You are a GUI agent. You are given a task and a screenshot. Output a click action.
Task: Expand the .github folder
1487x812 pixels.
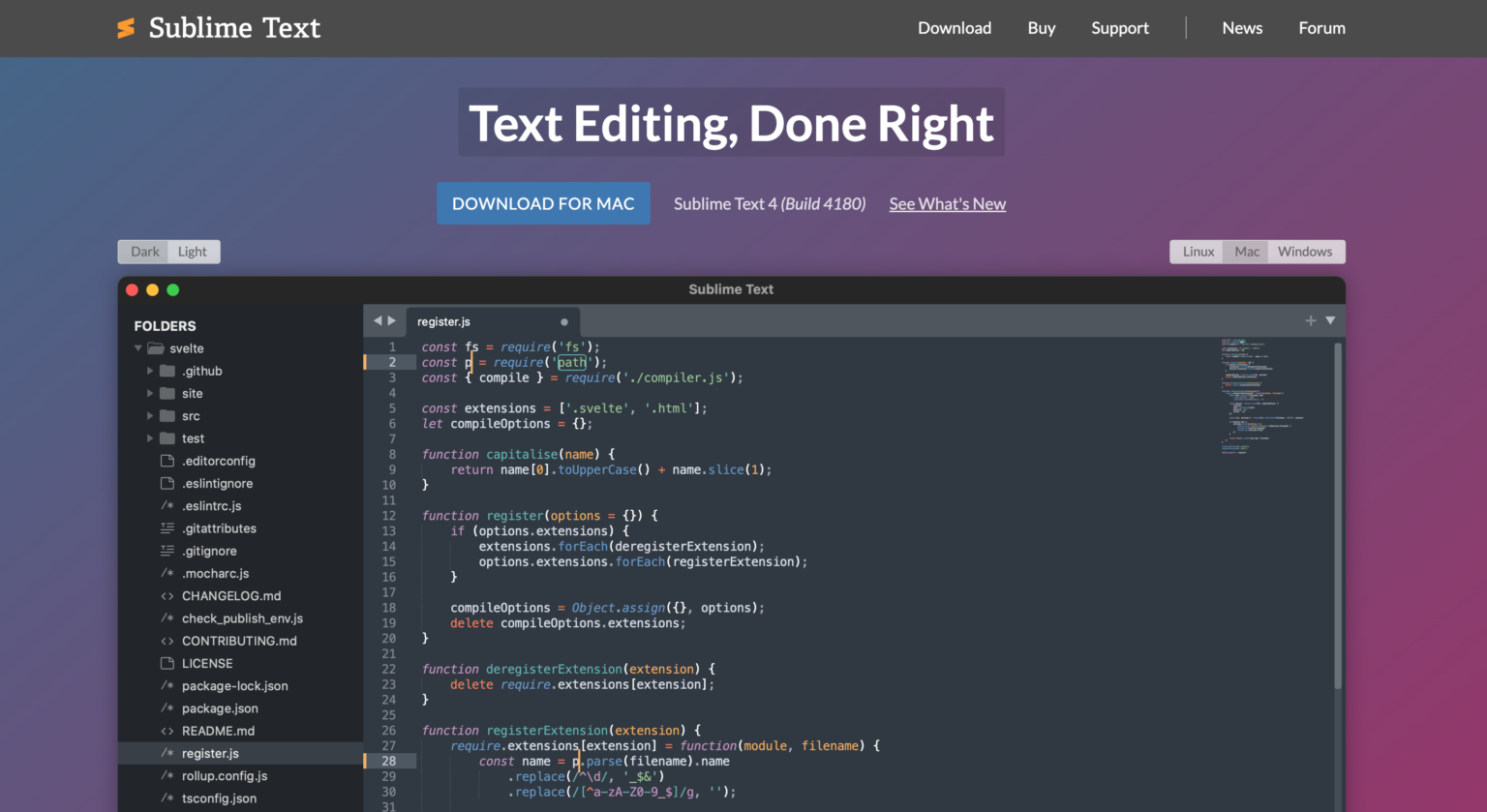pyautogui.click(x=151, y=371)
